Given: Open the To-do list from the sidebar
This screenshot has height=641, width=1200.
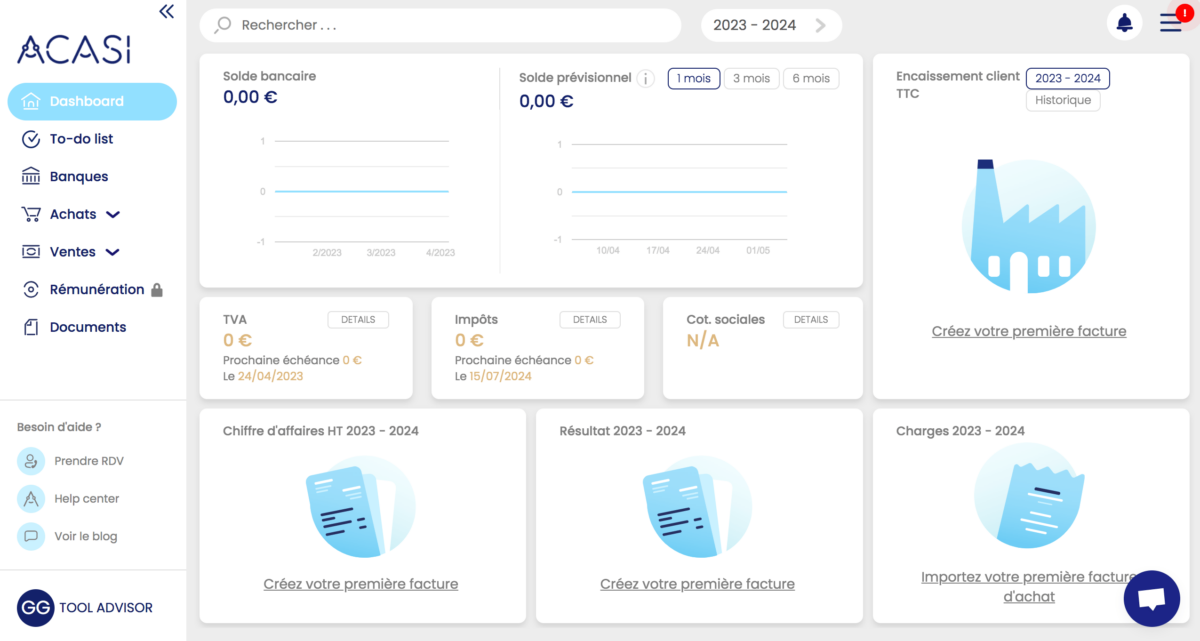Looking at the screenshot, I should [80, 139].
